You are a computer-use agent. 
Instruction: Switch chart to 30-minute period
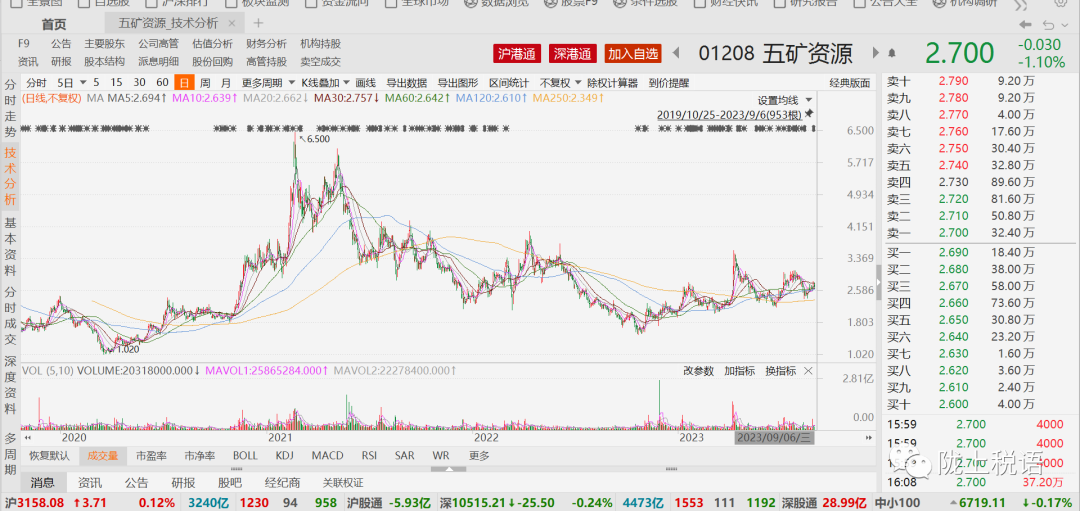click(x=140, y=83)
